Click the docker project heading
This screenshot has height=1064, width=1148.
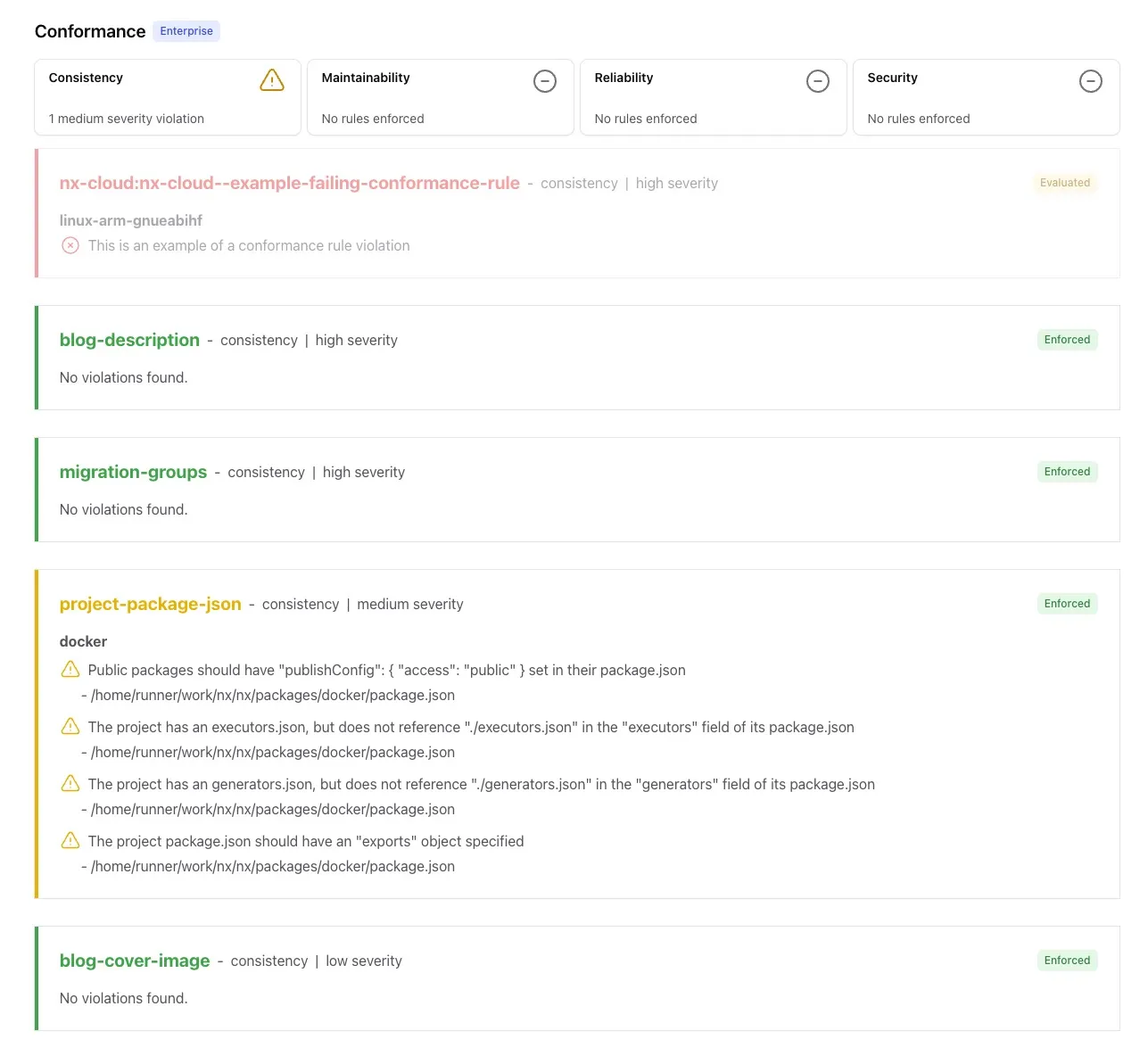point(83,641)
